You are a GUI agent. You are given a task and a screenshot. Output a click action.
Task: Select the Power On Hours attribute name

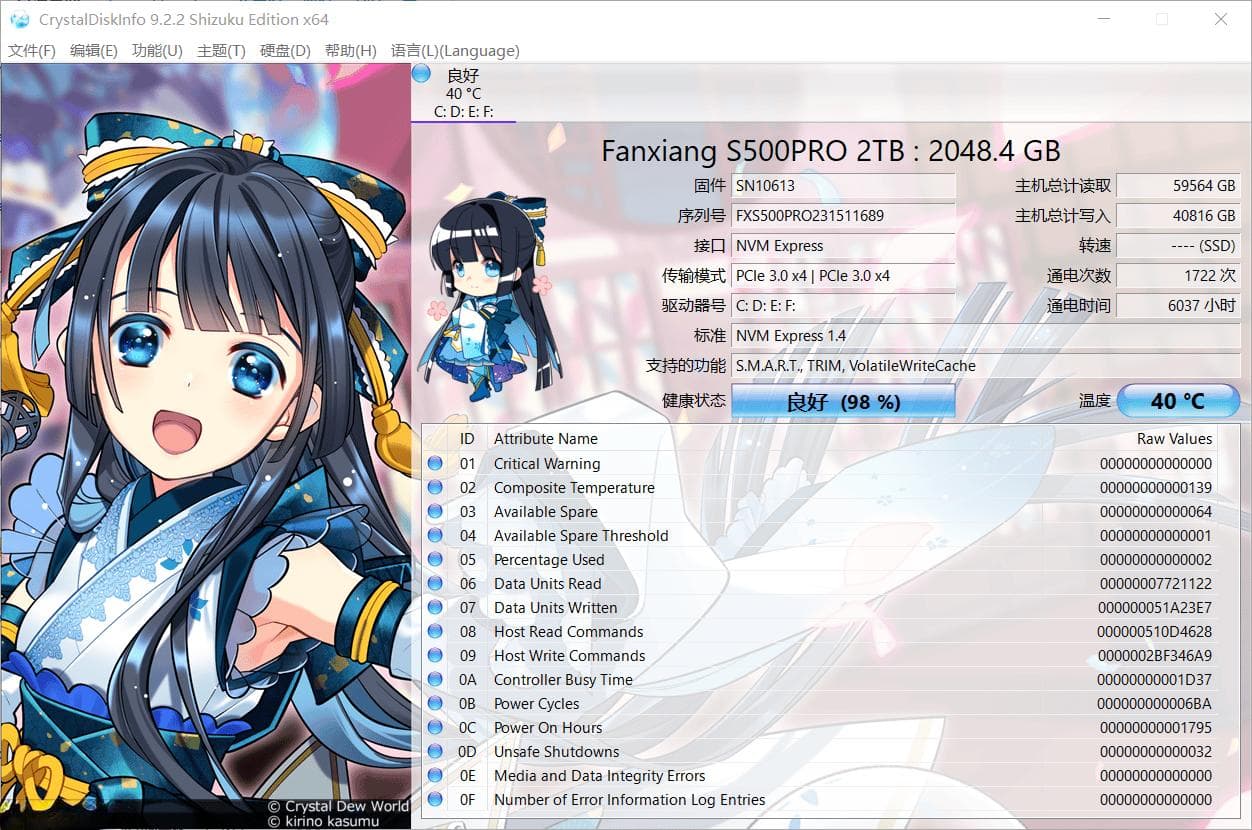pos(548,728)
